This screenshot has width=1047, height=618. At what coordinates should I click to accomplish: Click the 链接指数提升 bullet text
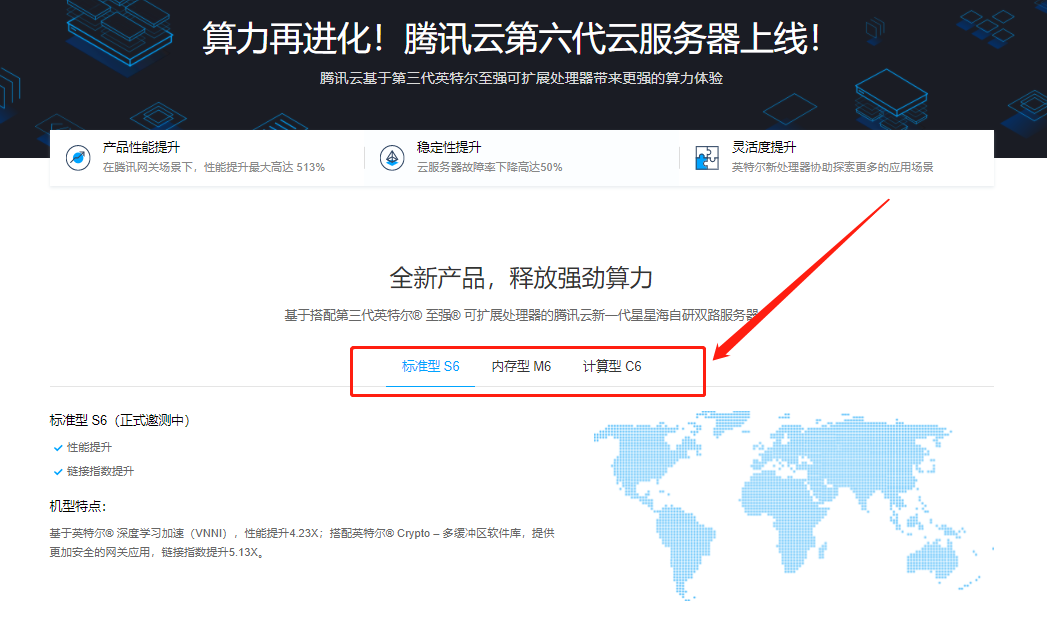coord(100,471)
